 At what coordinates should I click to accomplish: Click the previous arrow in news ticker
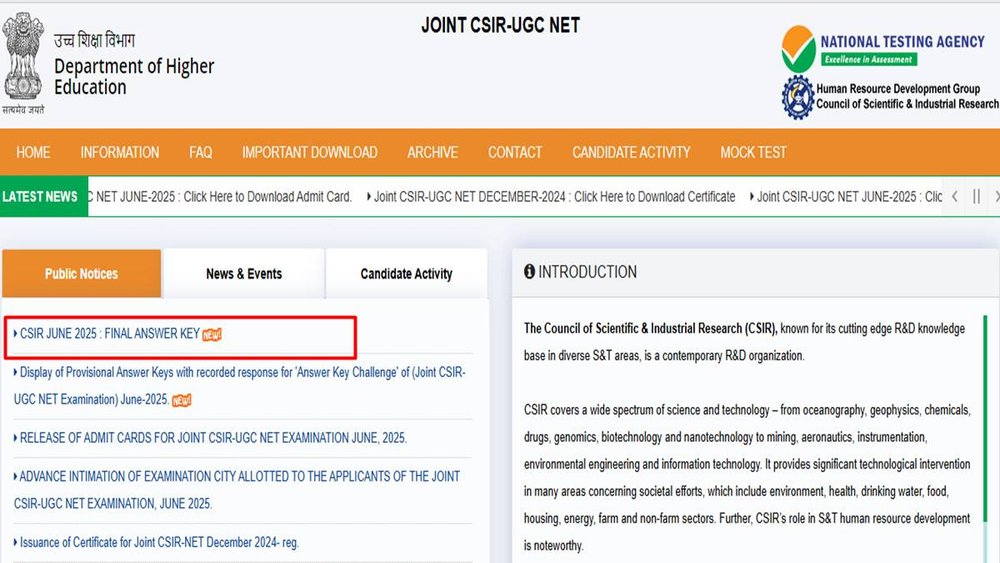click(x=955, y=197)
